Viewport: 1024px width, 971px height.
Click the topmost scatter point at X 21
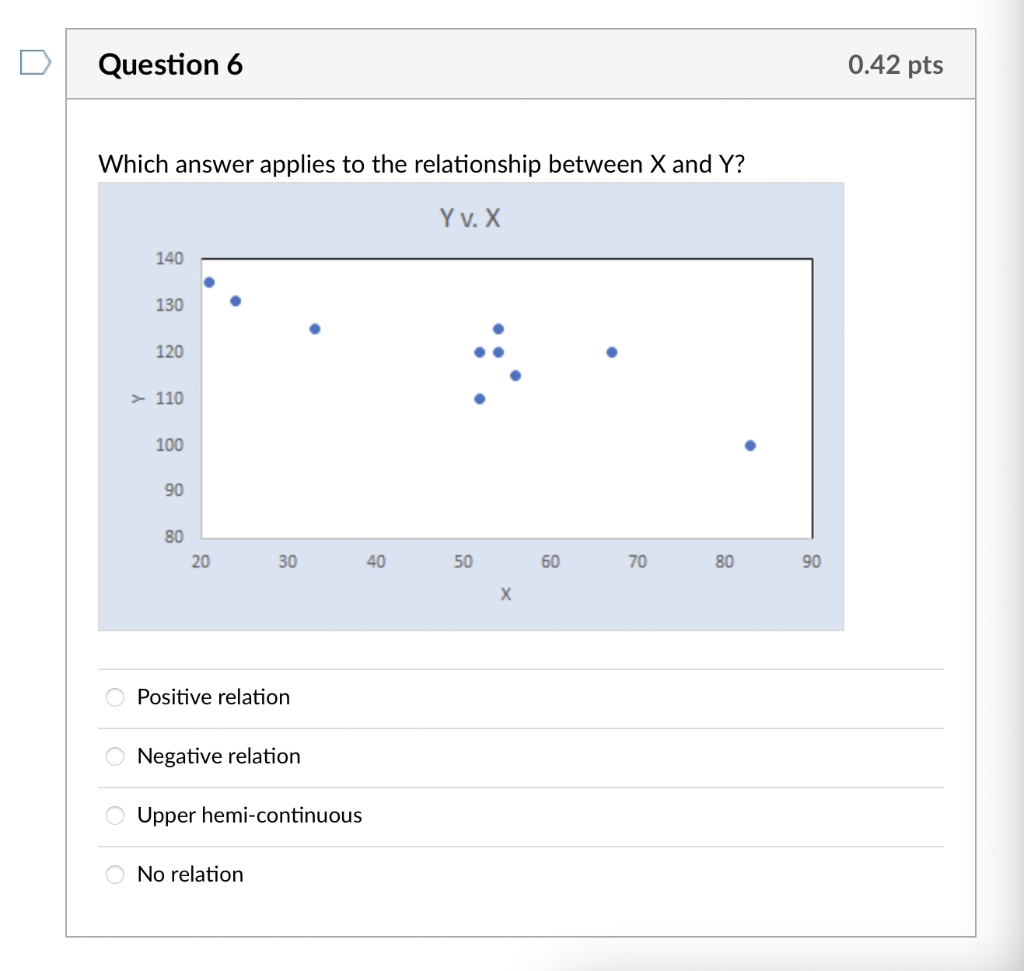[209, 281]
